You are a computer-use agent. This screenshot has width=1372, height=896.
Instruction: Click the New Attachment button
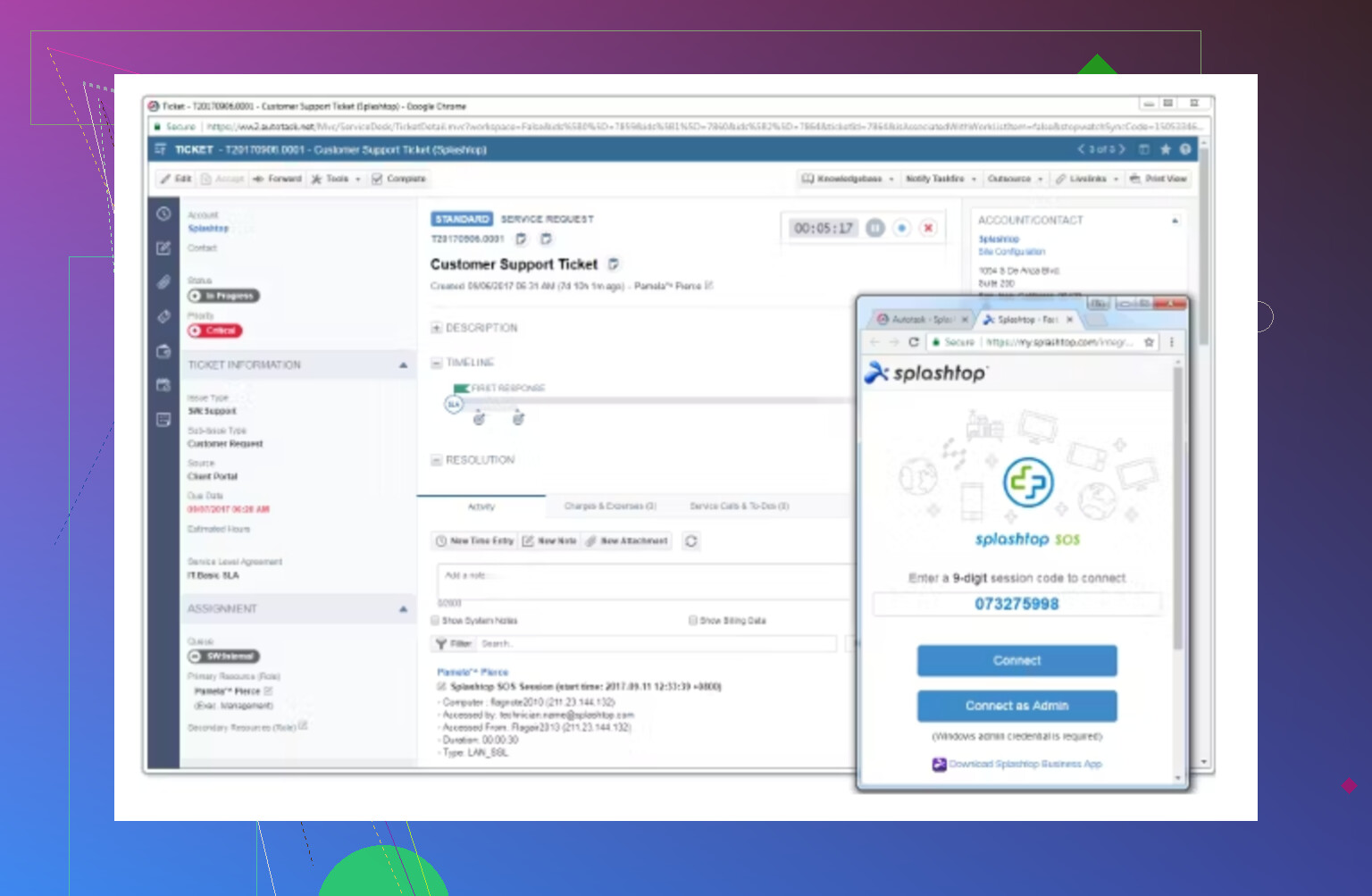click(627, 541)
